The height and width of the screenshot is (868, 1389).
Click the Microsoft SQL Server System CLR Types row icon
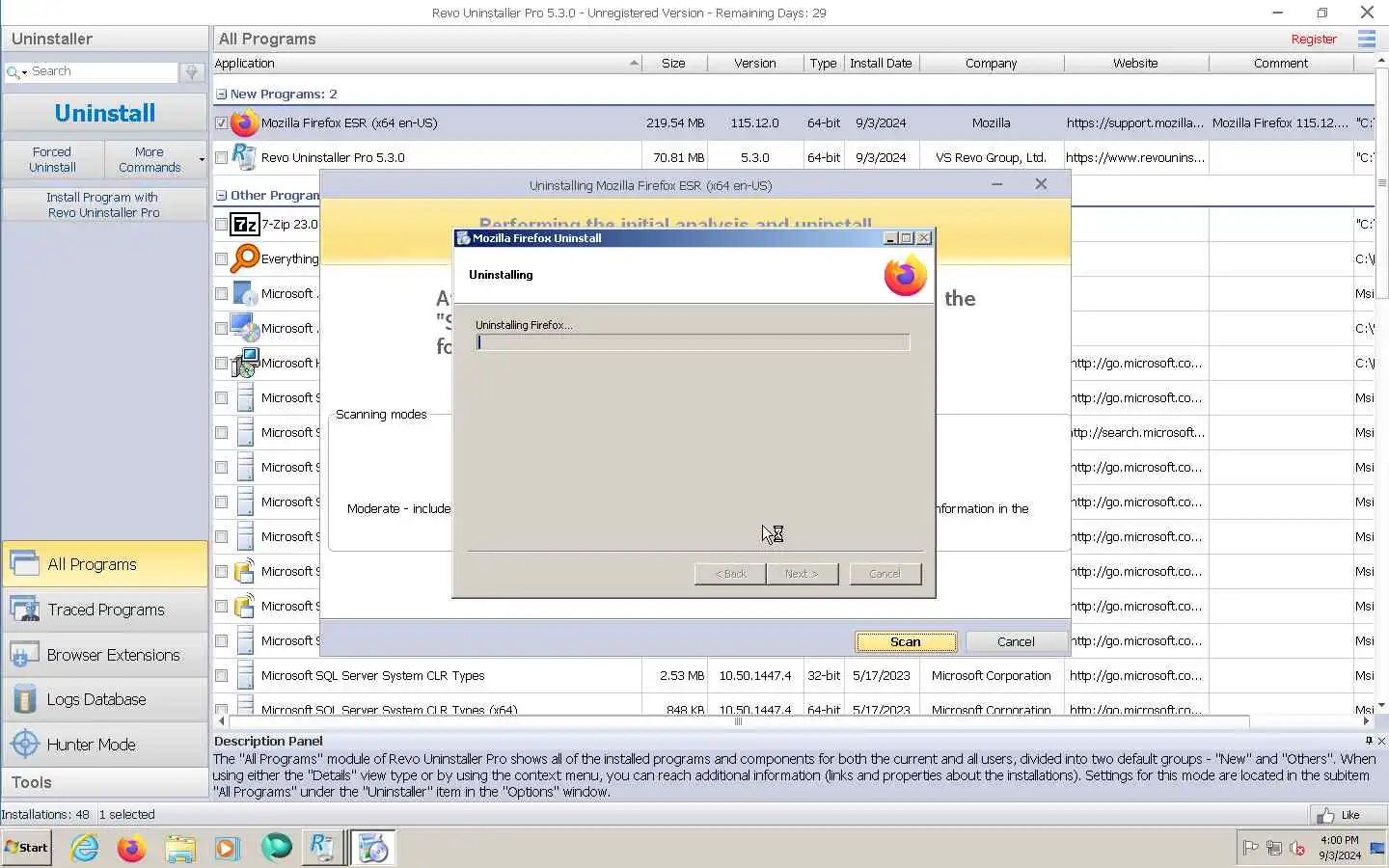point(245,675)
